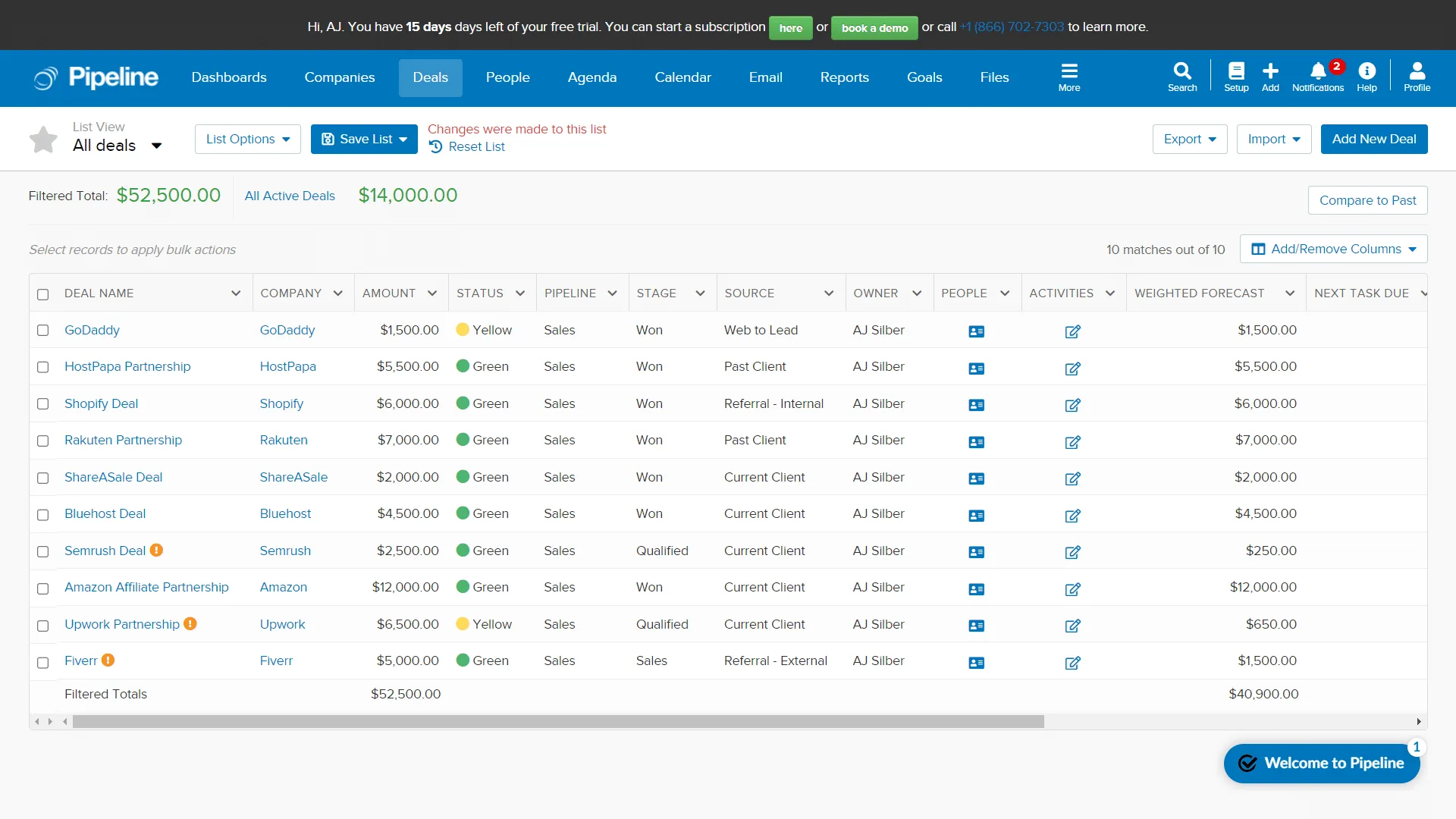1456x819 pixels.
Task: Toggle the favorite star for All deals
Action: 43,139
